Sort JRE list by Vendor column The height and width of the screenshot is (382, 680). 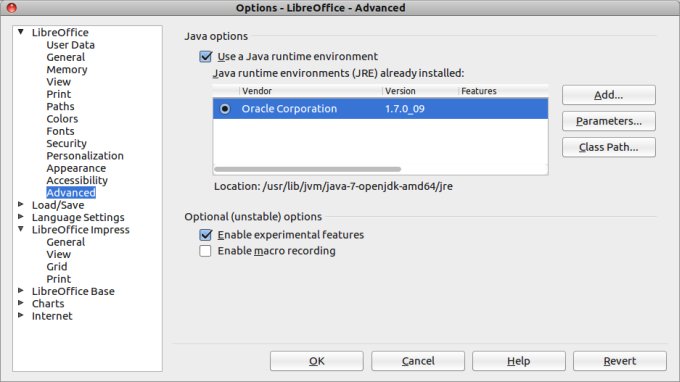point(310,91)
